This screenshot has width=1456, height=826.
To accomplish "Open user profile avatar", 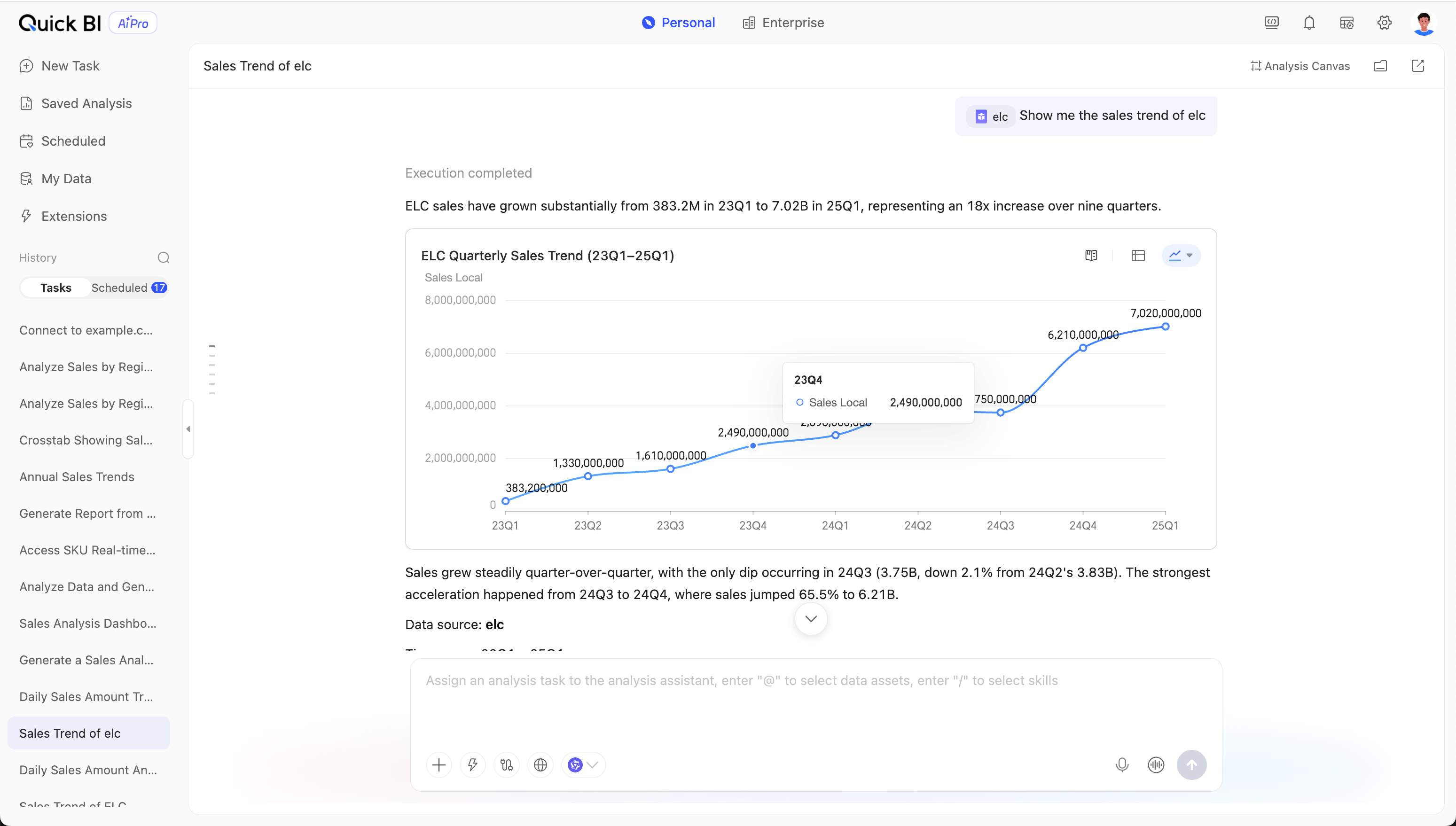I will [1424, 23].
